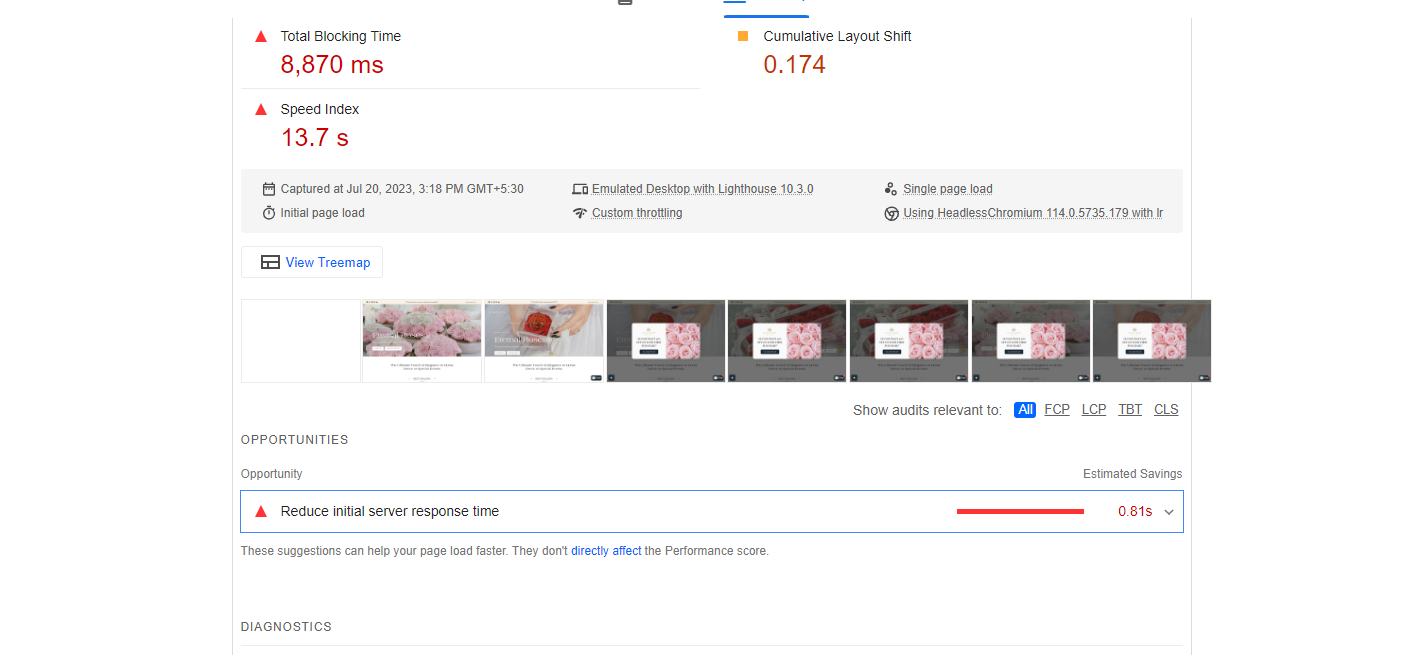Image resolution: width=1410 pixels, height=655 pixels.
Task: Click the red triangle beside Total Blocking Time
Action: tap(261, 36)
